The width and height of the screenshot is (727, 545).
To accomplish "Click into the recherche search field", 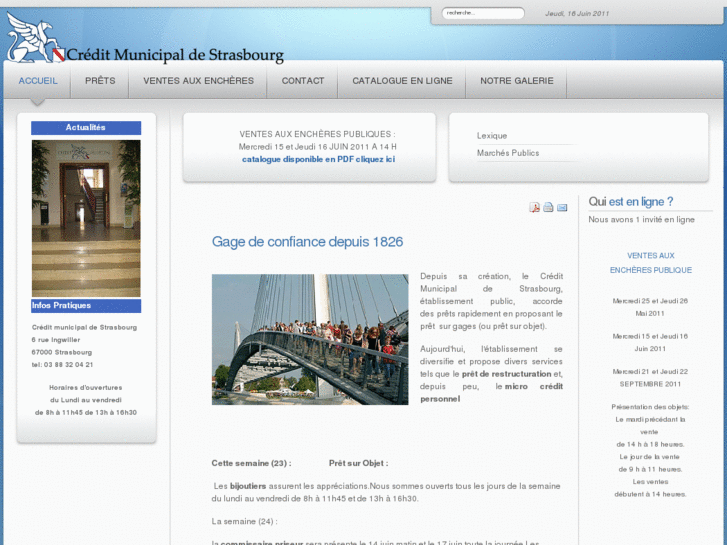I will tap(483, 13).
